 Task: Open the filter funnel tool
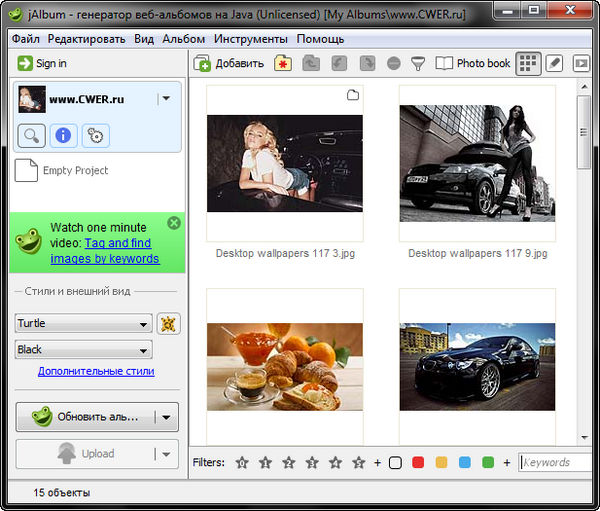pos(417,63)
